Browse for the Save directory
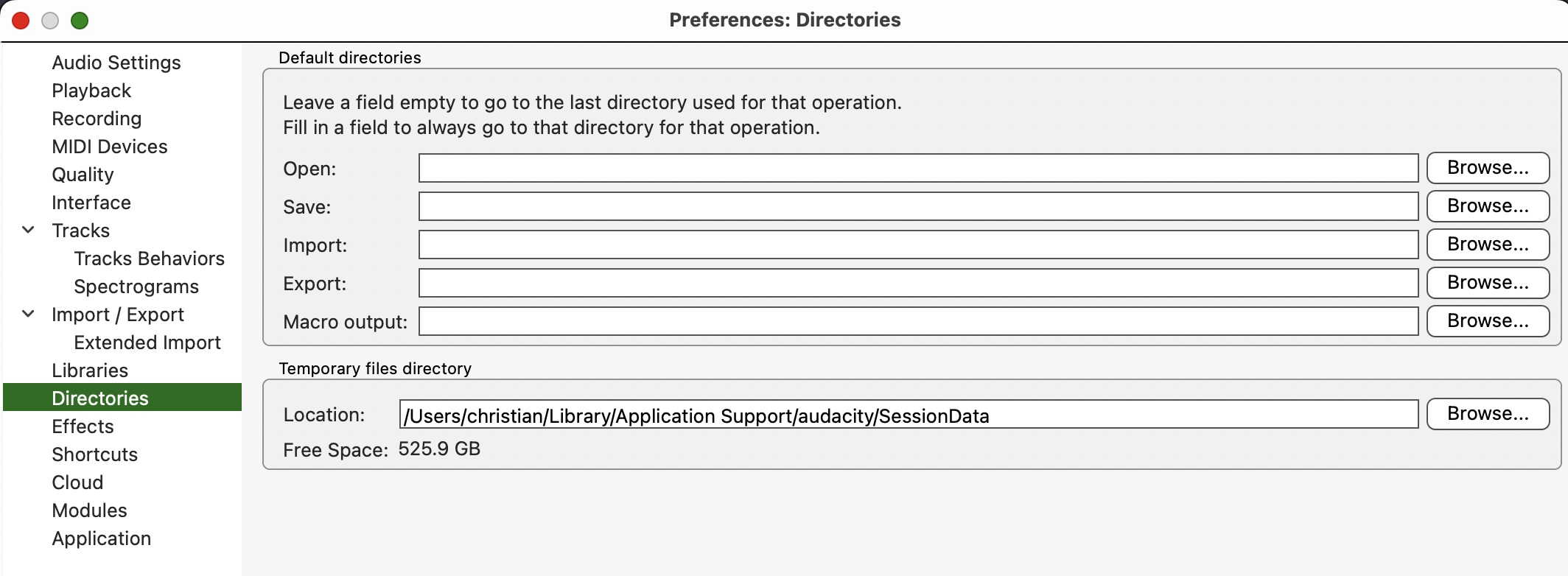 1487,206
